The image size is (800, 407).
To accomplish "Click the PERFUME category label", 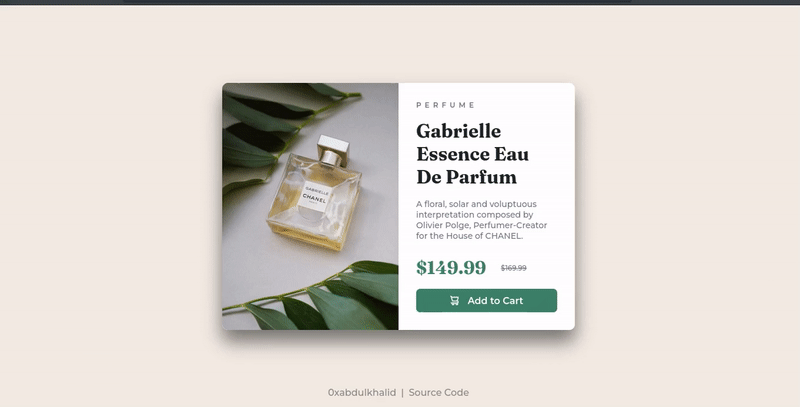I will click(x=445, y=105).
